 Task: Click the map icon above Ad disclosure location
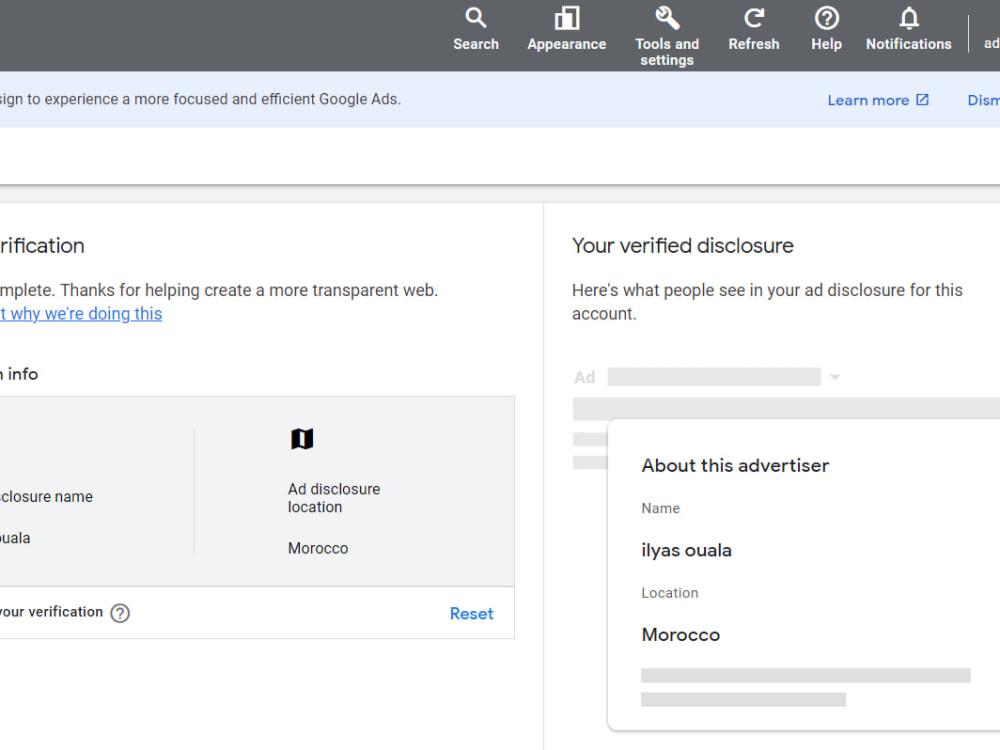click(x=302, y=439)
